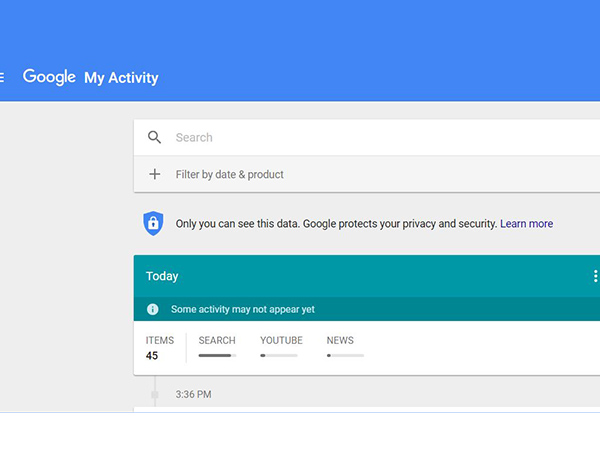This screenshot has height=450, width=600.
Task: Click the Google logo
Action: 49,77
